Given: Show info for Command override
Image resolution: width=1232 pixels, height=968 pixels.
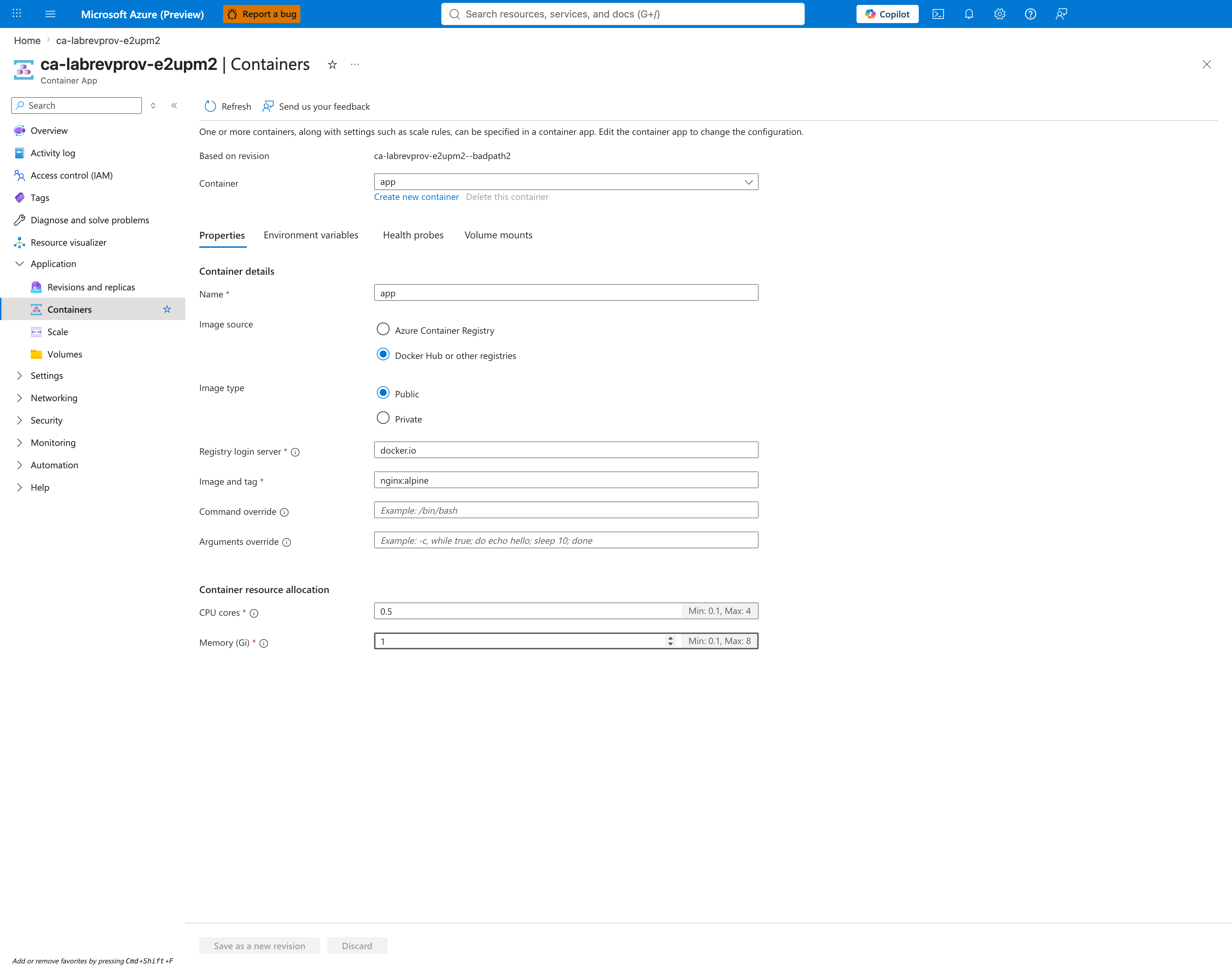Looking at the screenshot, I should point(285,512).
